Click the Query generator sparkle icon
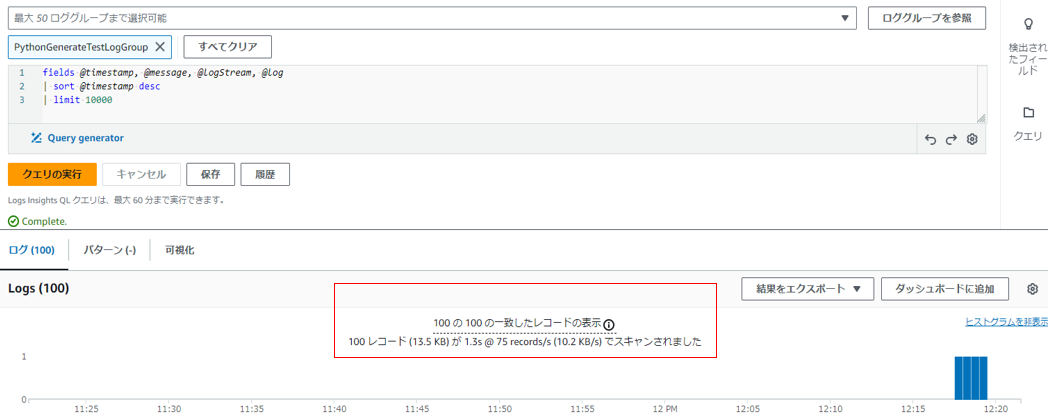This screenshot has width=1048, height=416. [37, 138]
